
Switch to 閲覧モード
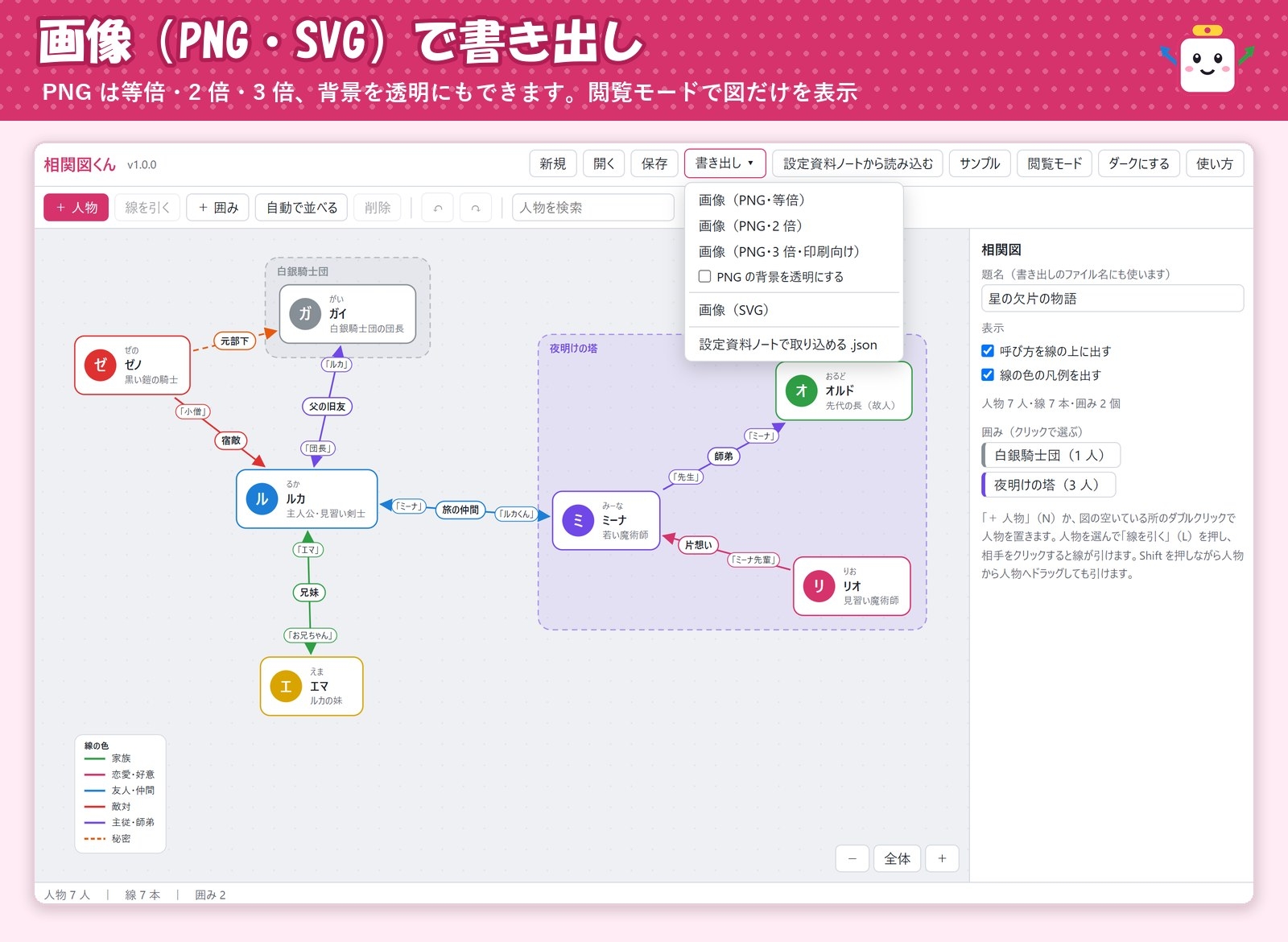(1055, 163)
